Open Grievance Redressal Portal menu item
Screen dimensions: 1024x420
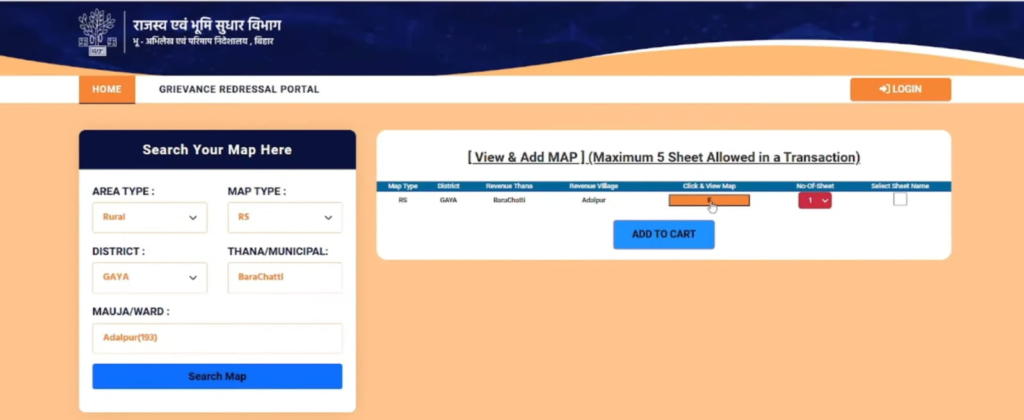[239, 89]
